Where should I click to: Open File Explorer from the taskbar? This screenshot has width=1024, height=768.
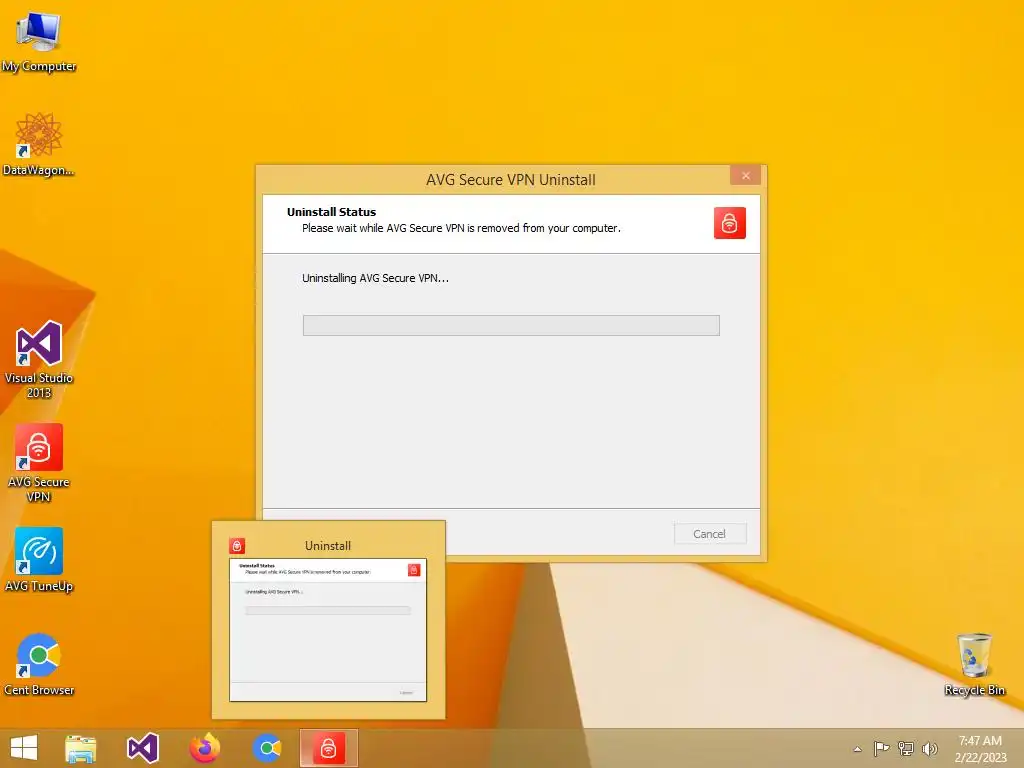coord(81,748)
